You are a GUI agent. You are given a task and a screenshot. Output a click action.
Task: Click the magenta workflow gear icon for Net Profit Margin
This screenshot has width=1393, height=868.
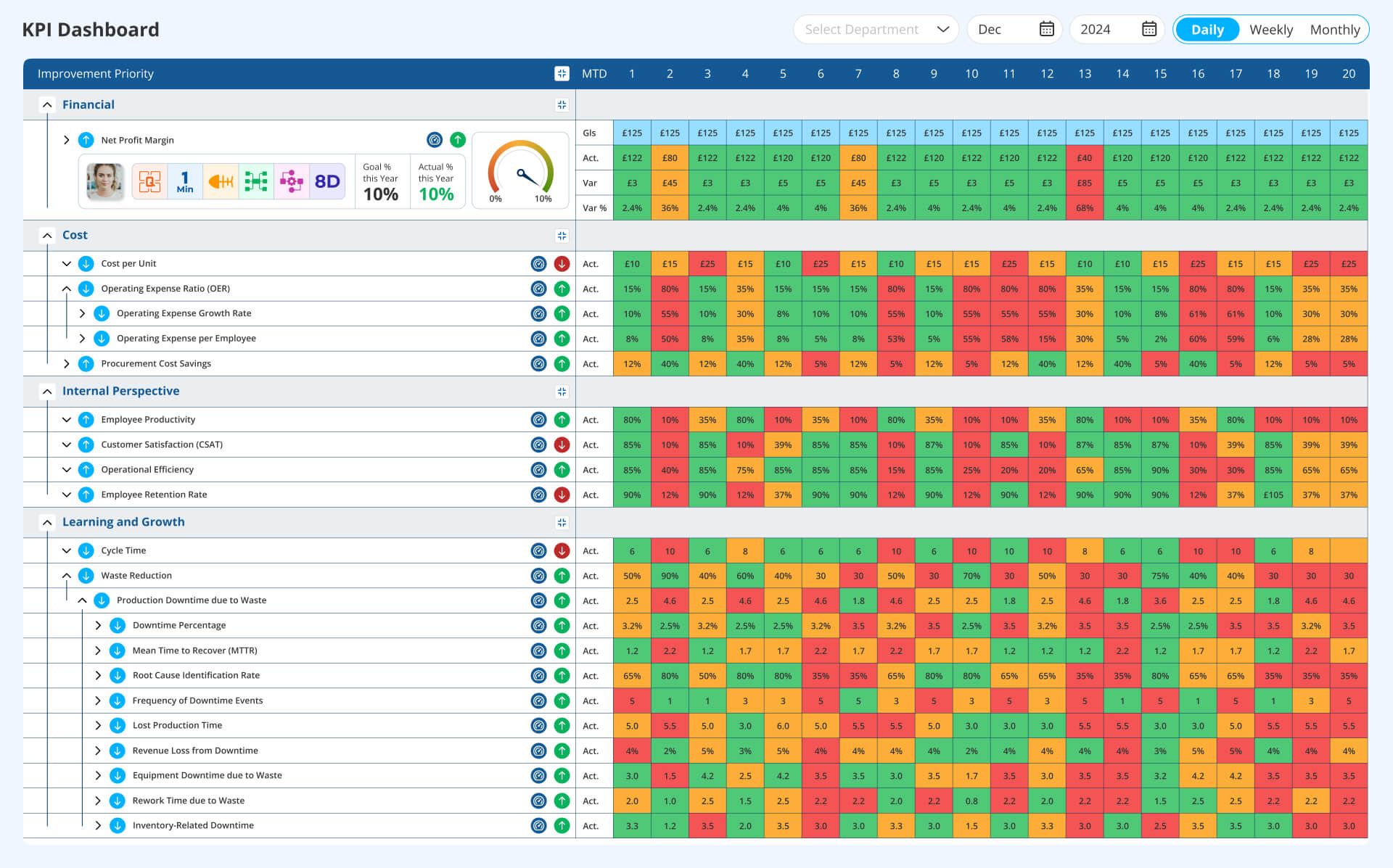tap(292, 181)
